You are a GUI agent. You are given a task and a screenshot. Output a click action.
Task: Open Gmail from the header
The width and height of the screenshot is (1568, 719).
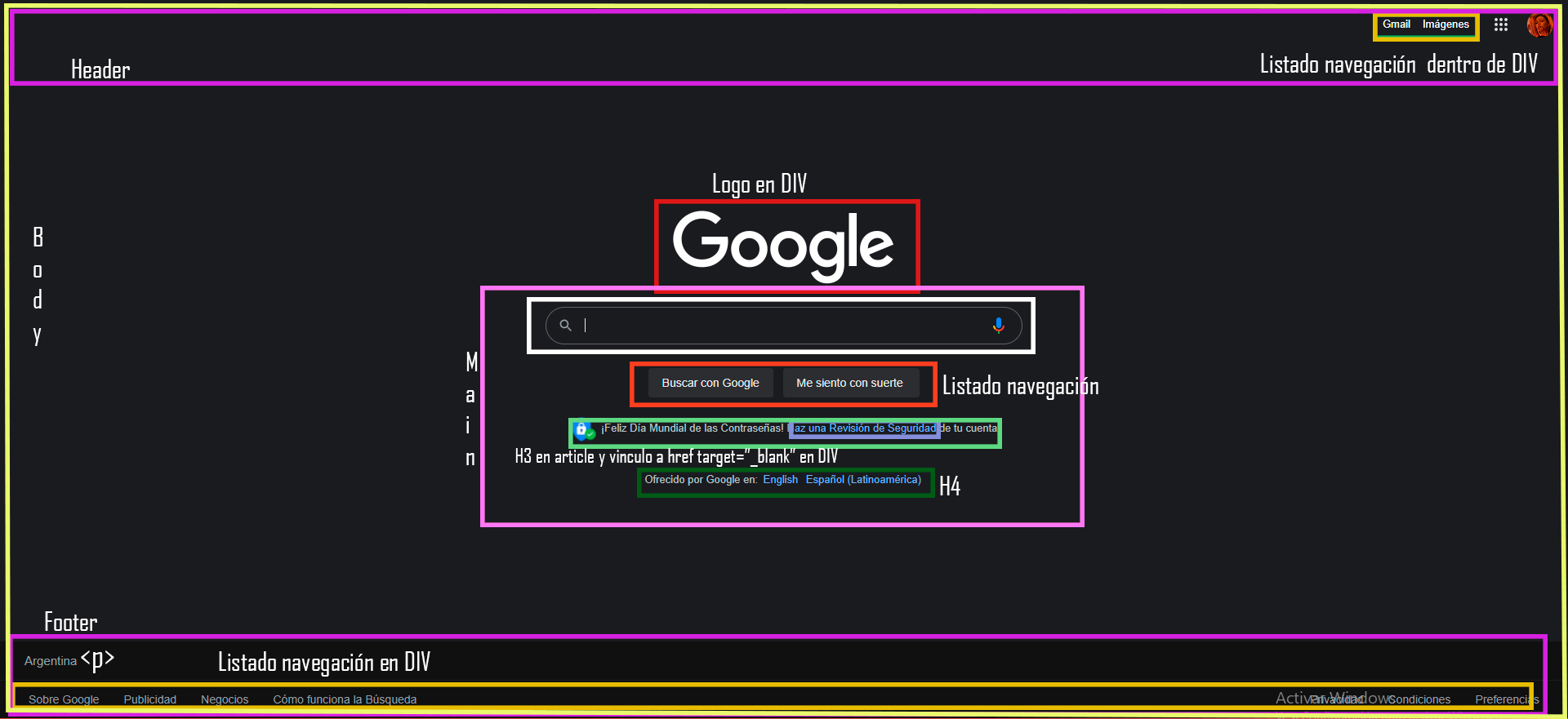pyautogui.click(x=1396, y=24)
